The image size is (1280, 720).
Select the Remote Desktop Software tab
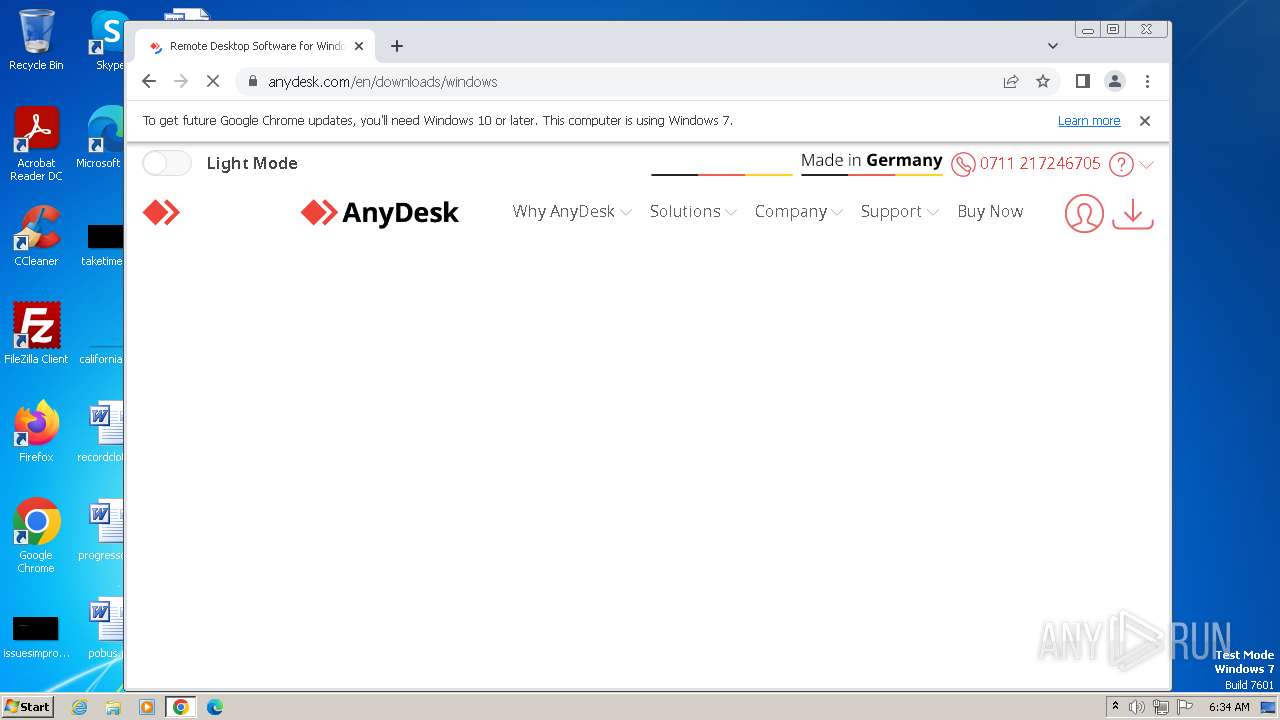(255, 46)
